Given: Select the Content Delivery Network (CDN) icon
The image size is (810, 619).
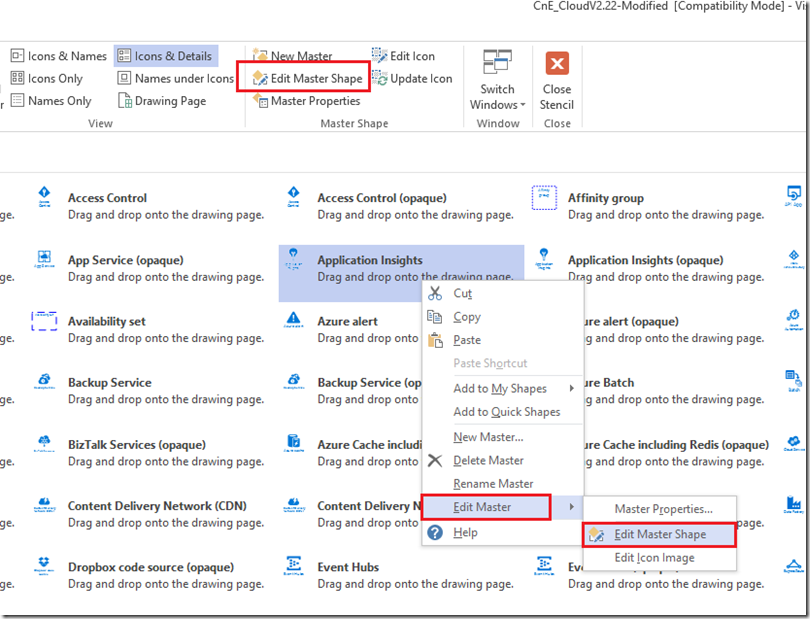Looking at the screenshot, I should 44,504.
